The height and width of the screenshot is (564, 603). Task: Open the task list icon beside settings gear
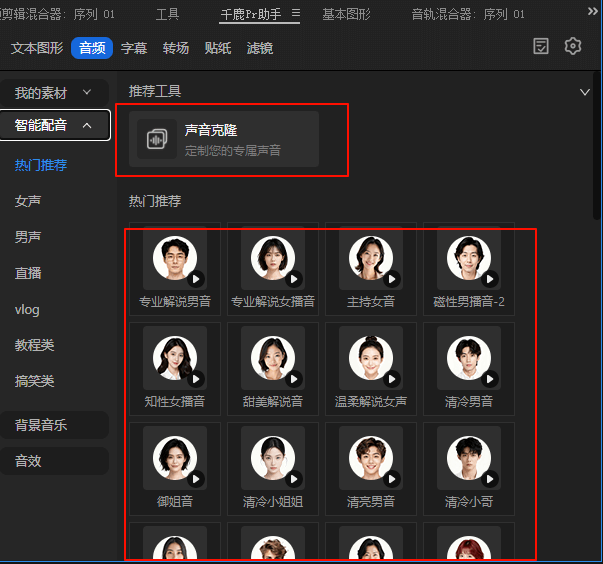(541, 47)
